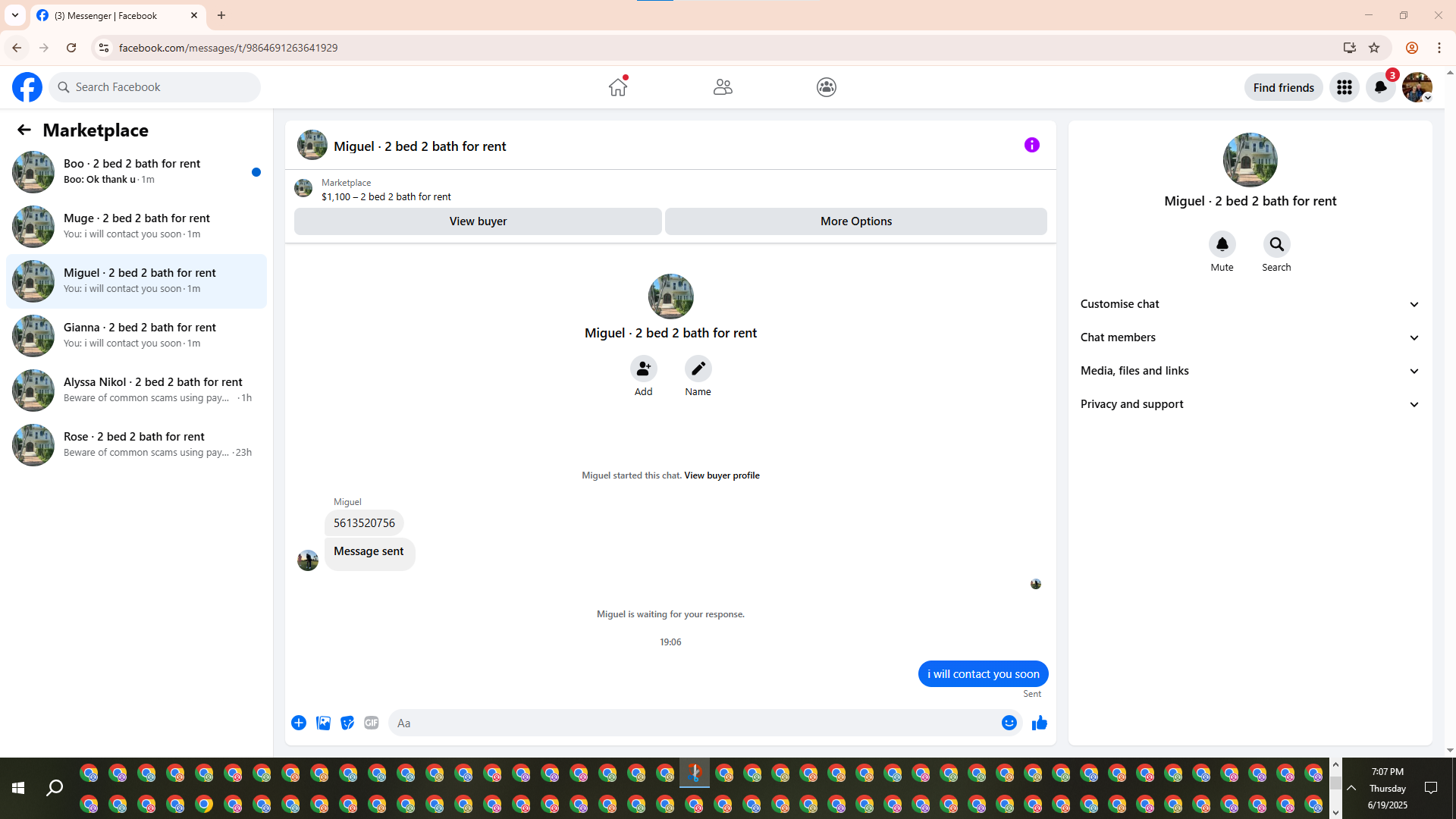The image size is (1456, 819).
Task: Click the Messenger Facebook browser tab
Action: [118, 15]
